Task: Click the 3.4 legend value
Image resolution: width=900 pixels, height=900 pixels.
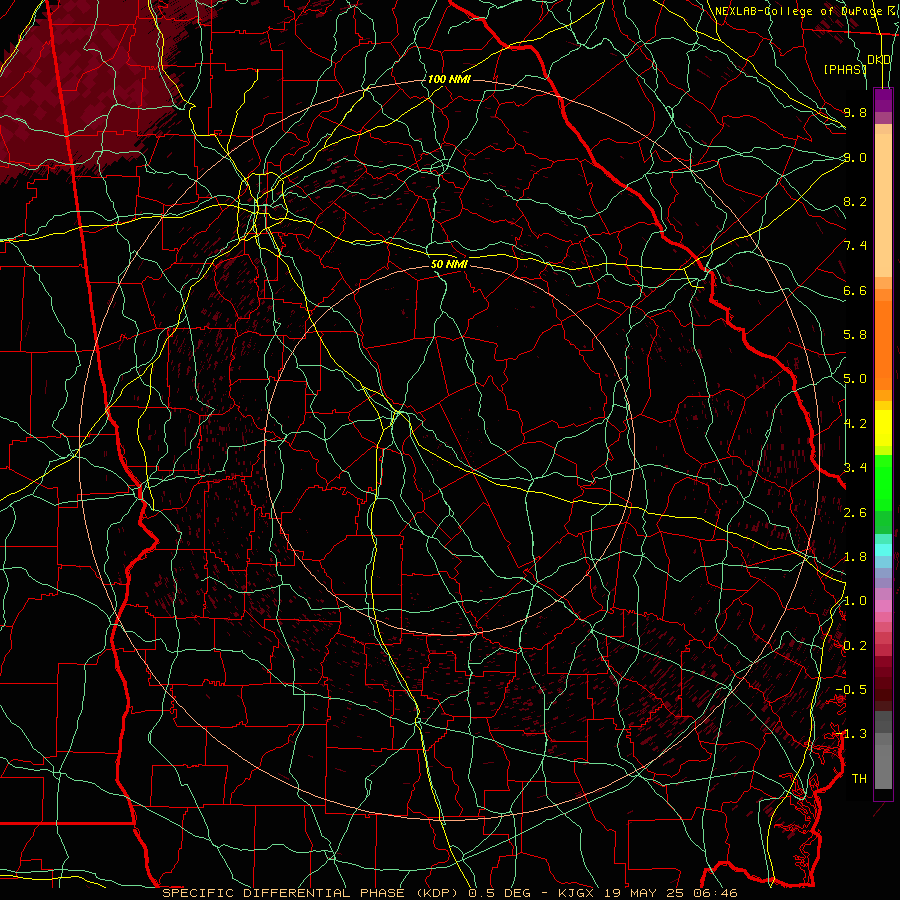Action: point(855,468)
